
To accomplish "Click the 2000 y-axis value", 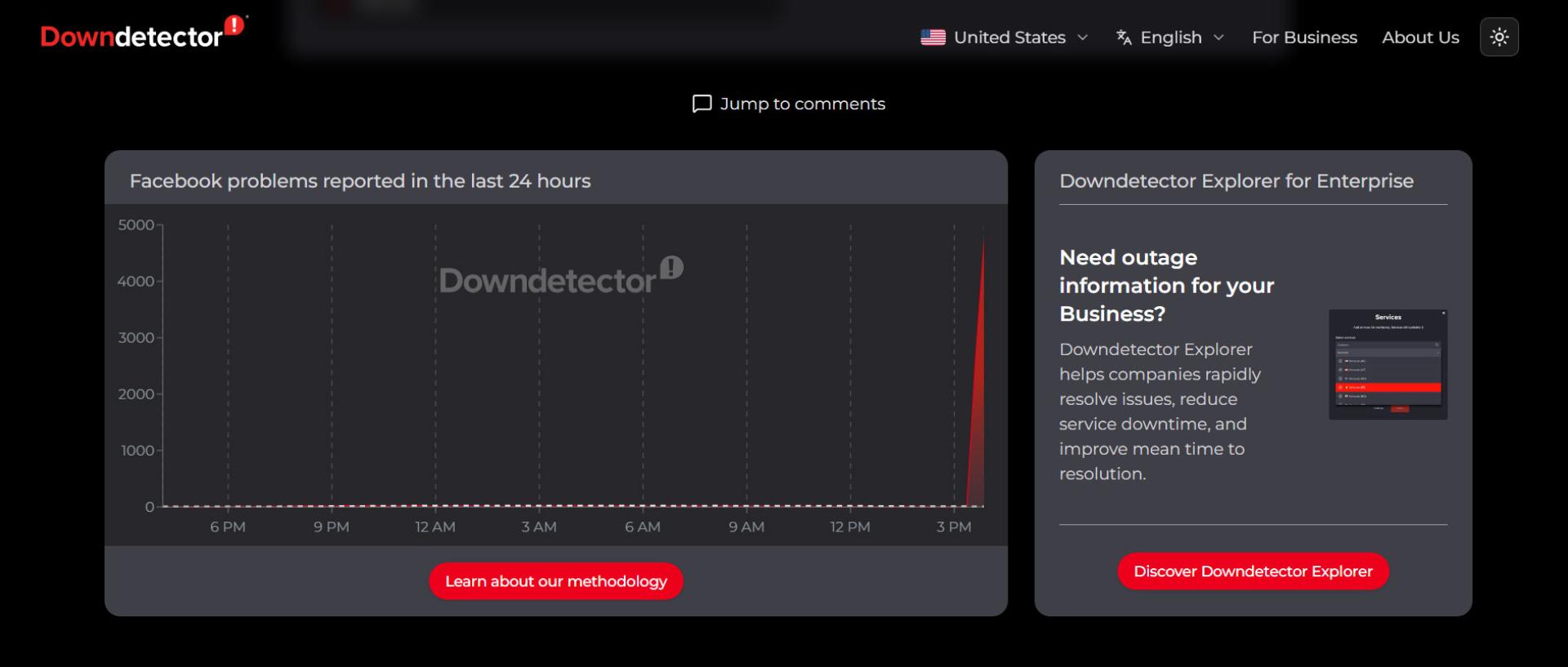I will [136, 394].
